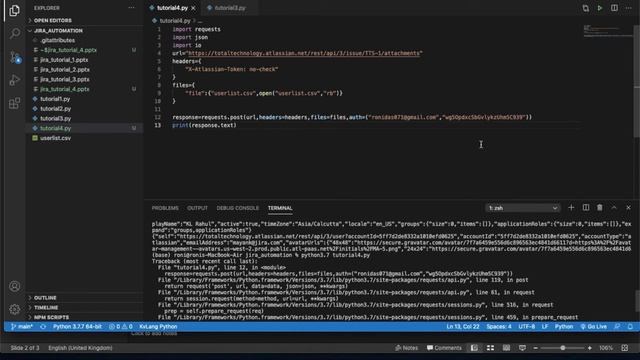Image resolution: width=640 pixels, height=360 pixels.
Task: Click the KvLang Python status item
Action: click(158, 327)
